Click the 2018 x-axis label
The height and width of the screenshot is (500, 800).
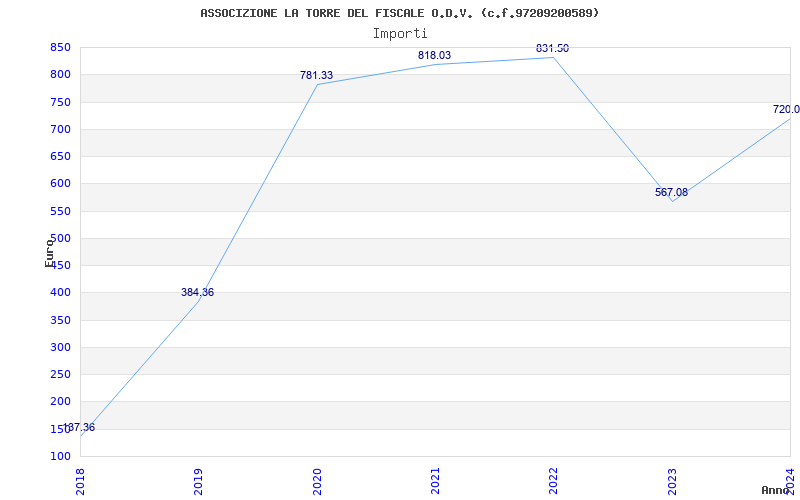80,481
